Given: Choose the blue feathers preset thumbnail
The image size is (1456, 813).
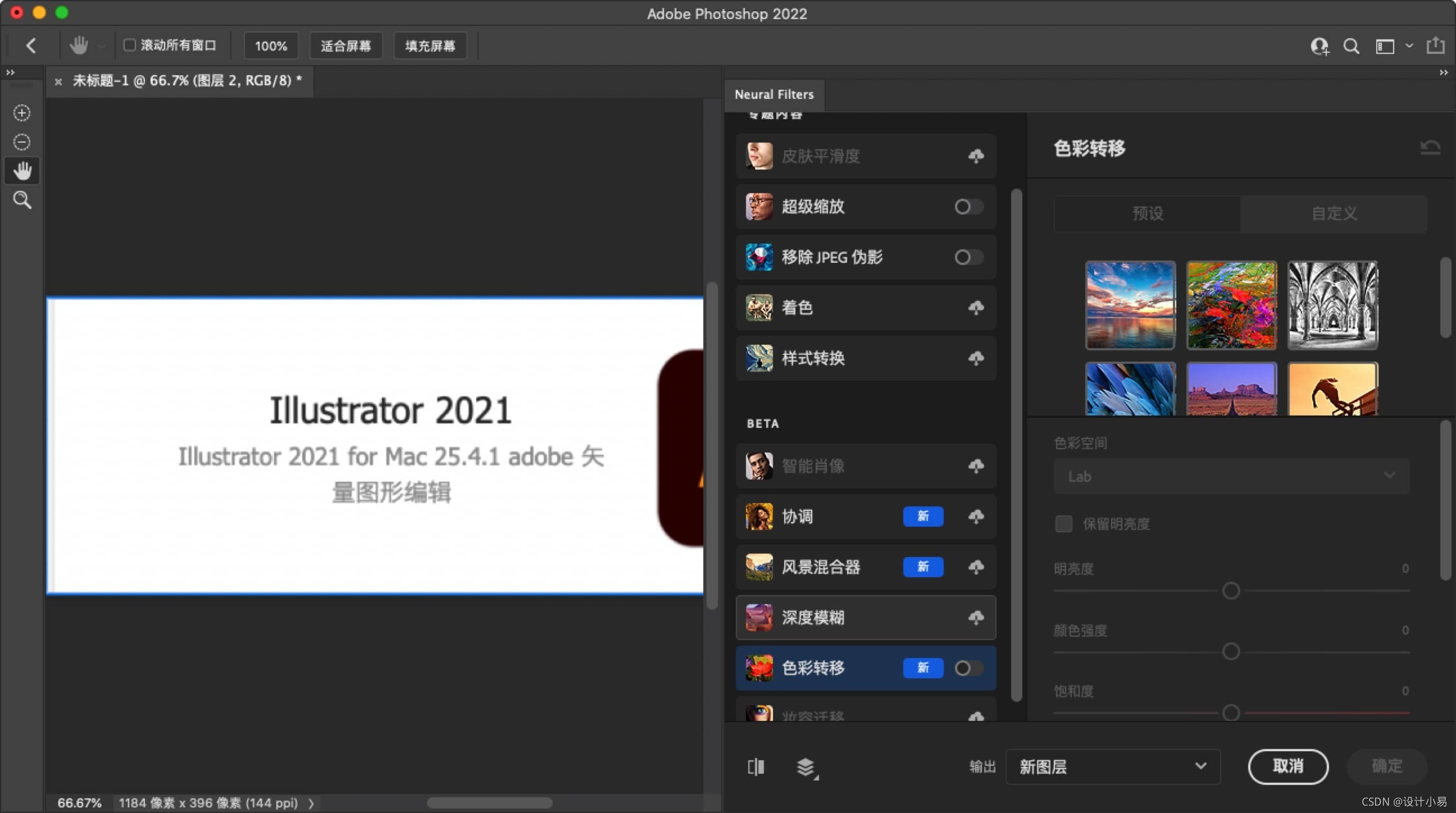Looking at the screenshot, I should click(x=1130, y=389).
